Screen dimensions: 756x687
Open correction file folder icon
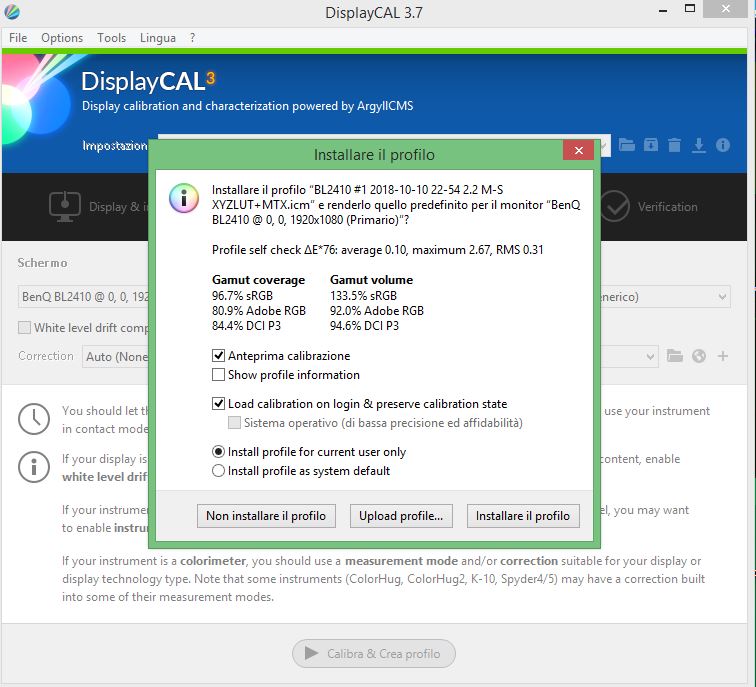pyautogui.click(x=675, y=356)
